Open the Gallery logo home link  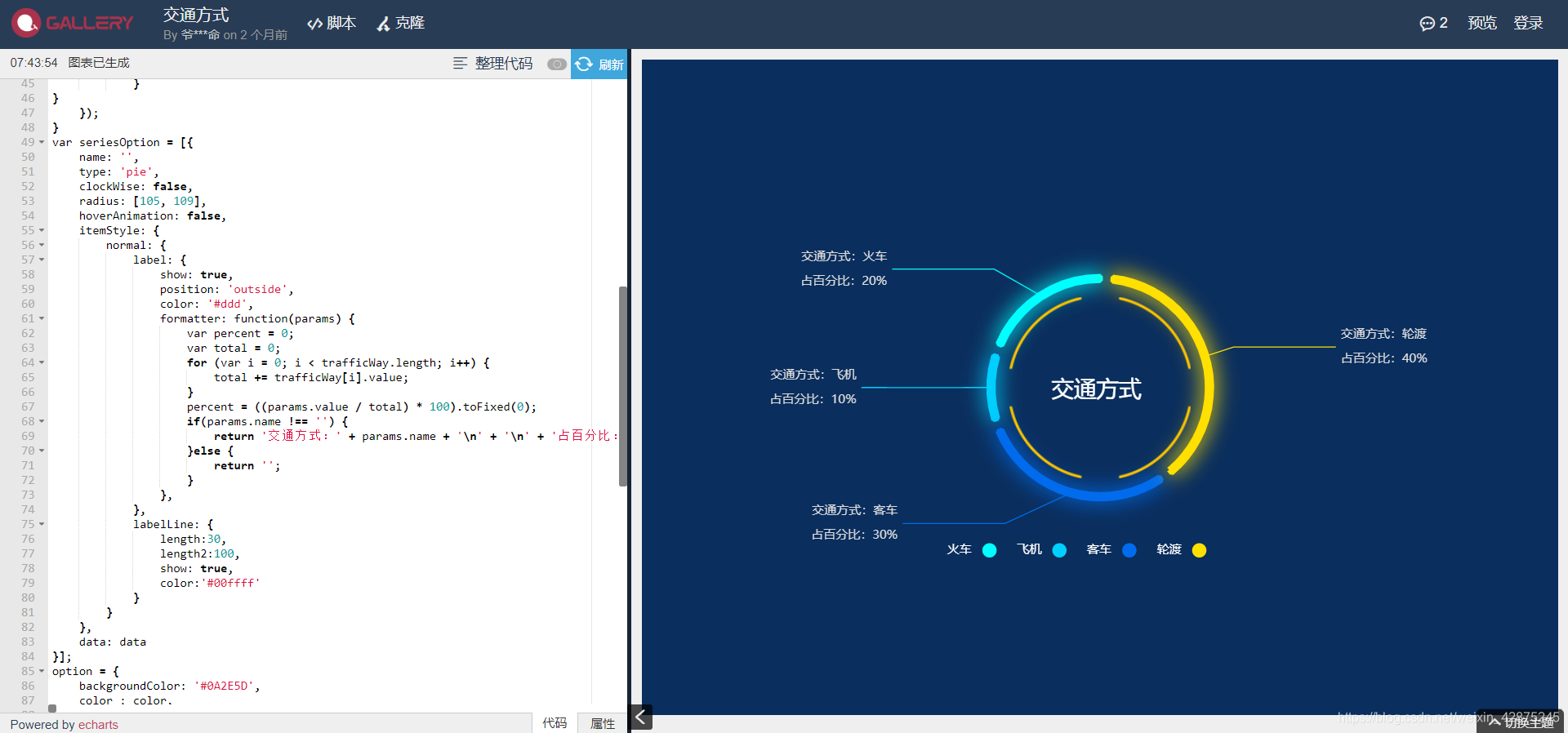(x=72, y=23)
